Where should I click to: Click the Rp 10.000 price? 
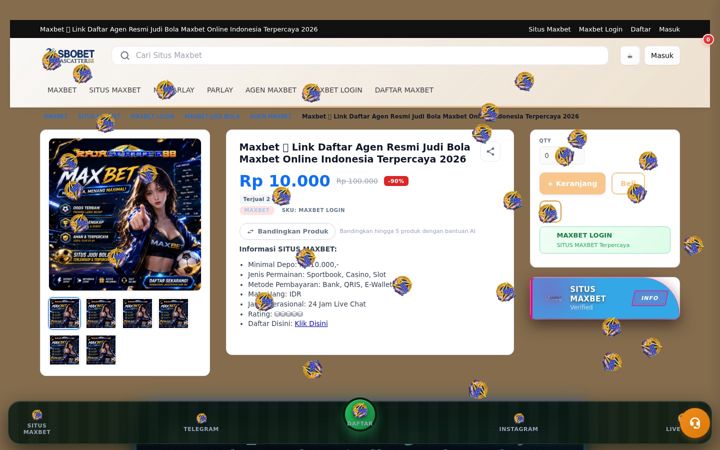click(x=285, y=181)
